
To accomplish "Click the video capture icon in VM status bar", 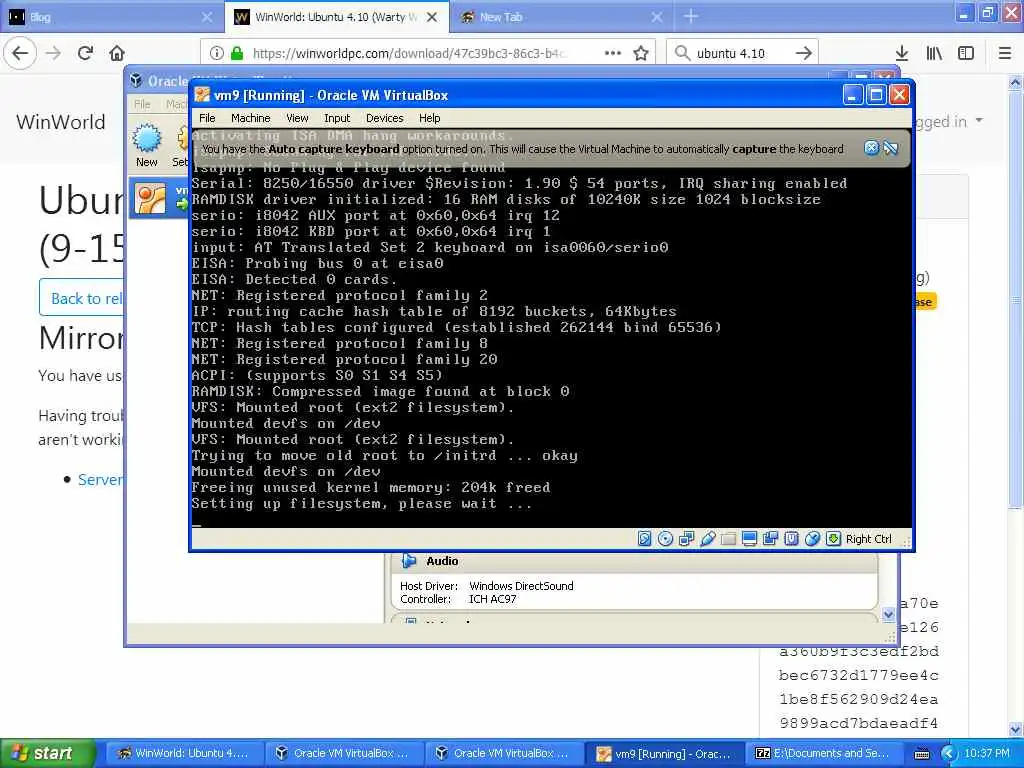I will coord(770,539).
